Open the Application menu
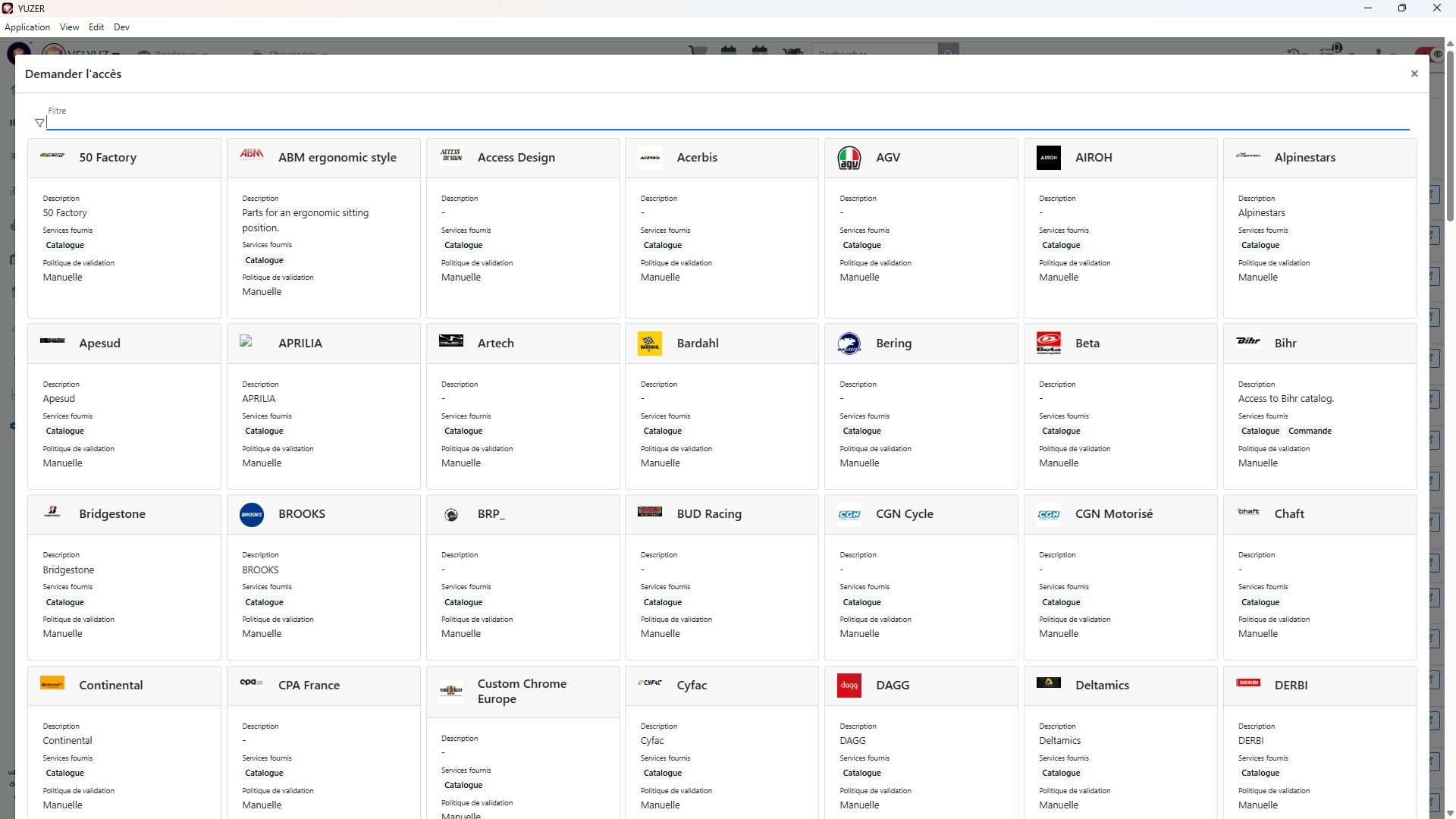Screen dimensions: 1456x819 click(27, 27)
